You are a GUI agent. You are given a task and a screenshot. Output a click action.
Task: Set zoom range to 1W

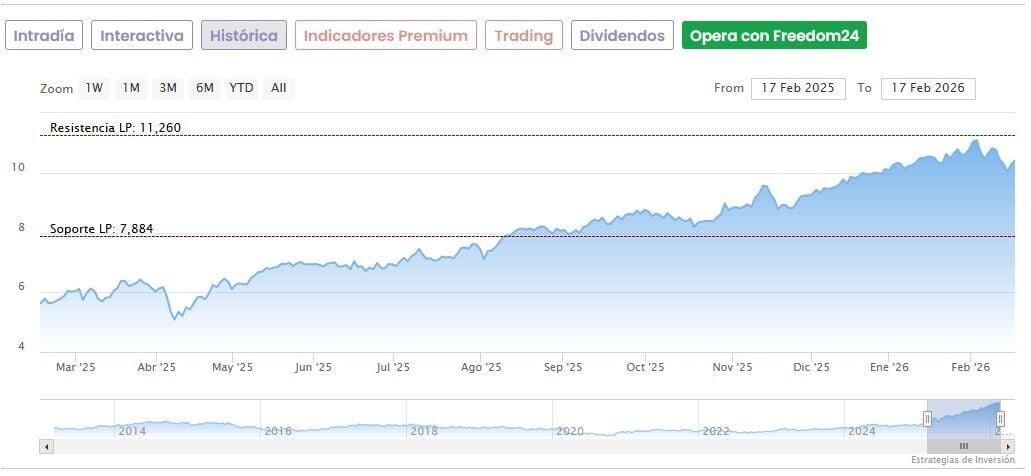coord(94,88)
